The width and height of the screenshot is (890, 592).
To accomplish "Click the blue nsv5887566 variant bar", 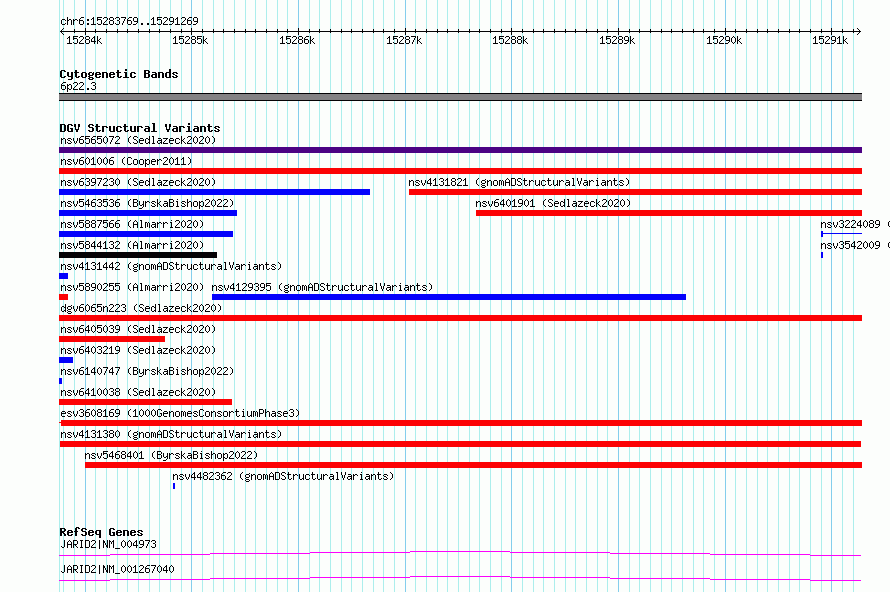I will click(x=146, y=234).
